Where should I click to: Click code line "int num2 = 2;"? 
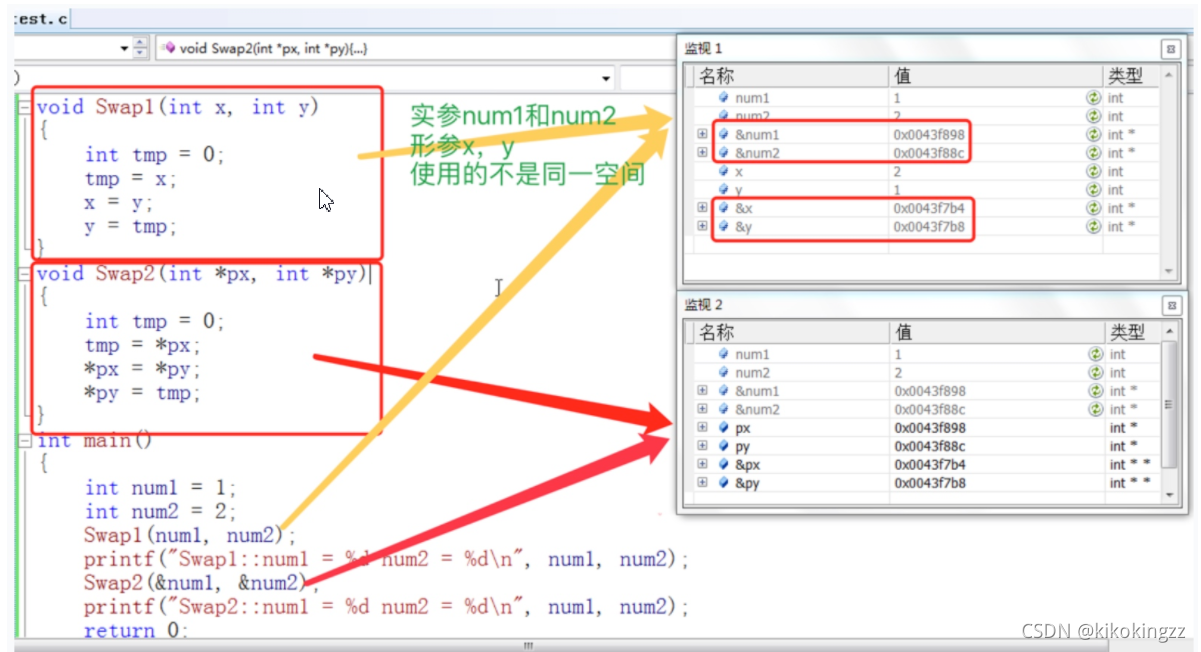tap(160, 511)
